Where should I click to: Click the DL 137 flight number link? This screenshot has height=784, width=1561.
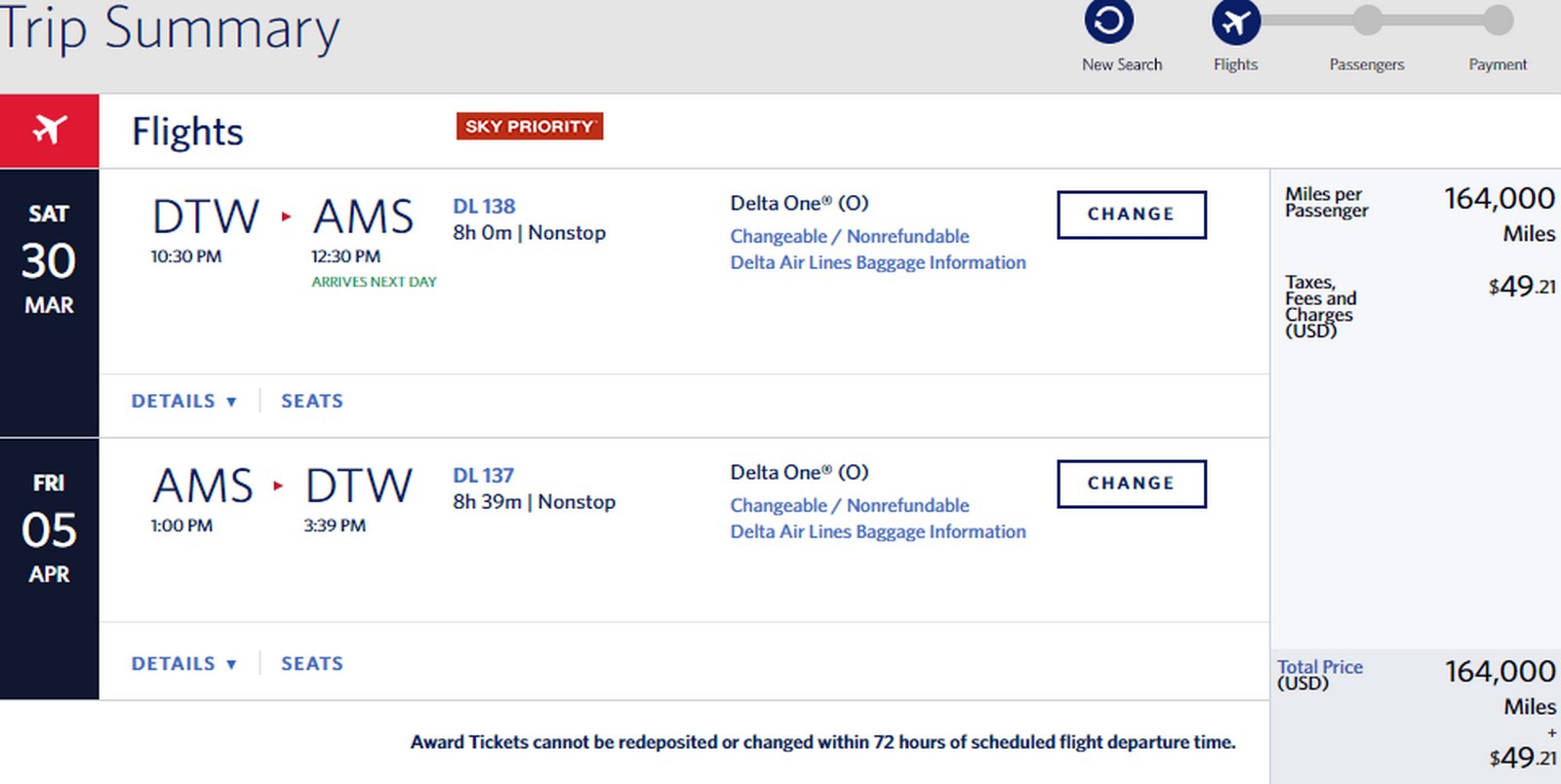pyautogui.click(x=483, y=475)
